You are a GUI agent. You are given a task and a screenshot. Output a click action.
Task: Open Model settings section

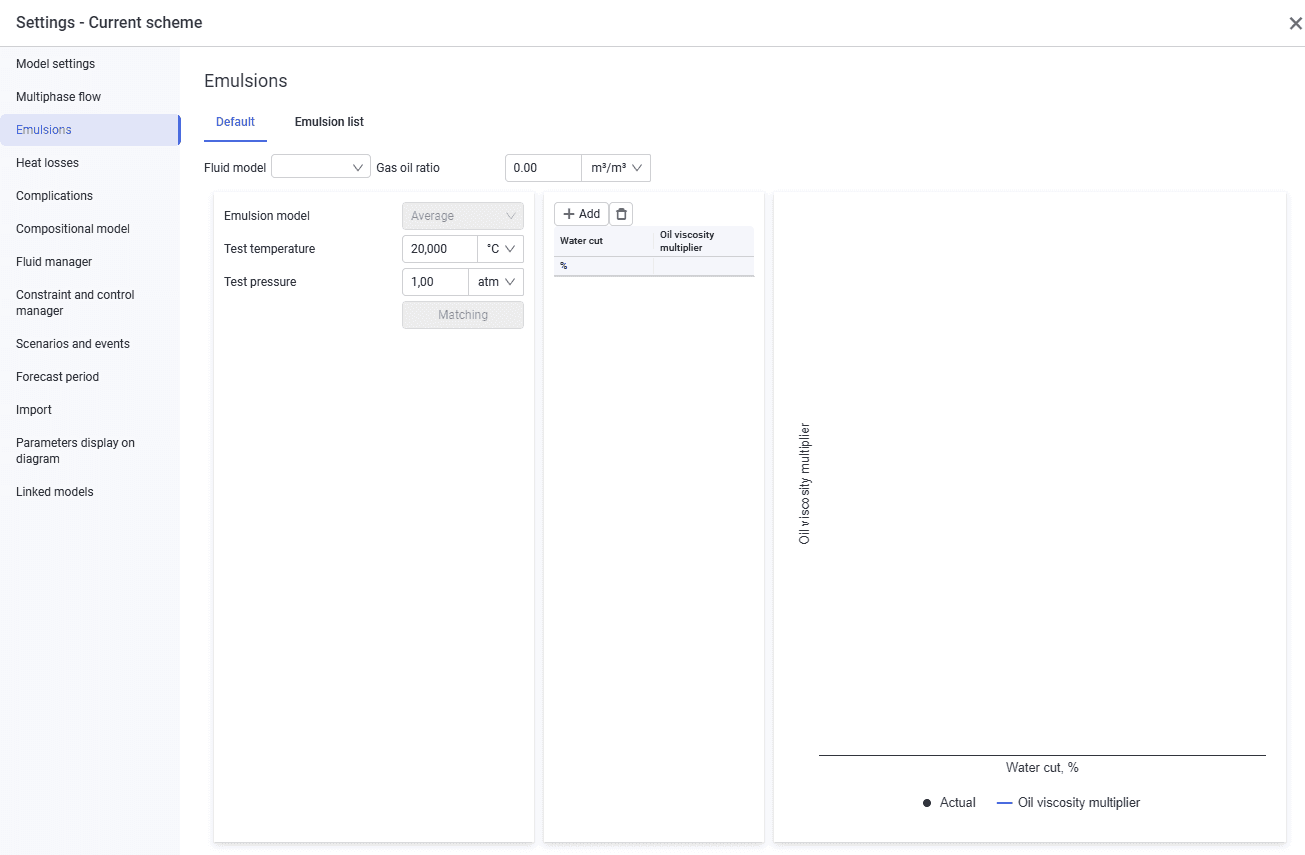pos(90,64)
